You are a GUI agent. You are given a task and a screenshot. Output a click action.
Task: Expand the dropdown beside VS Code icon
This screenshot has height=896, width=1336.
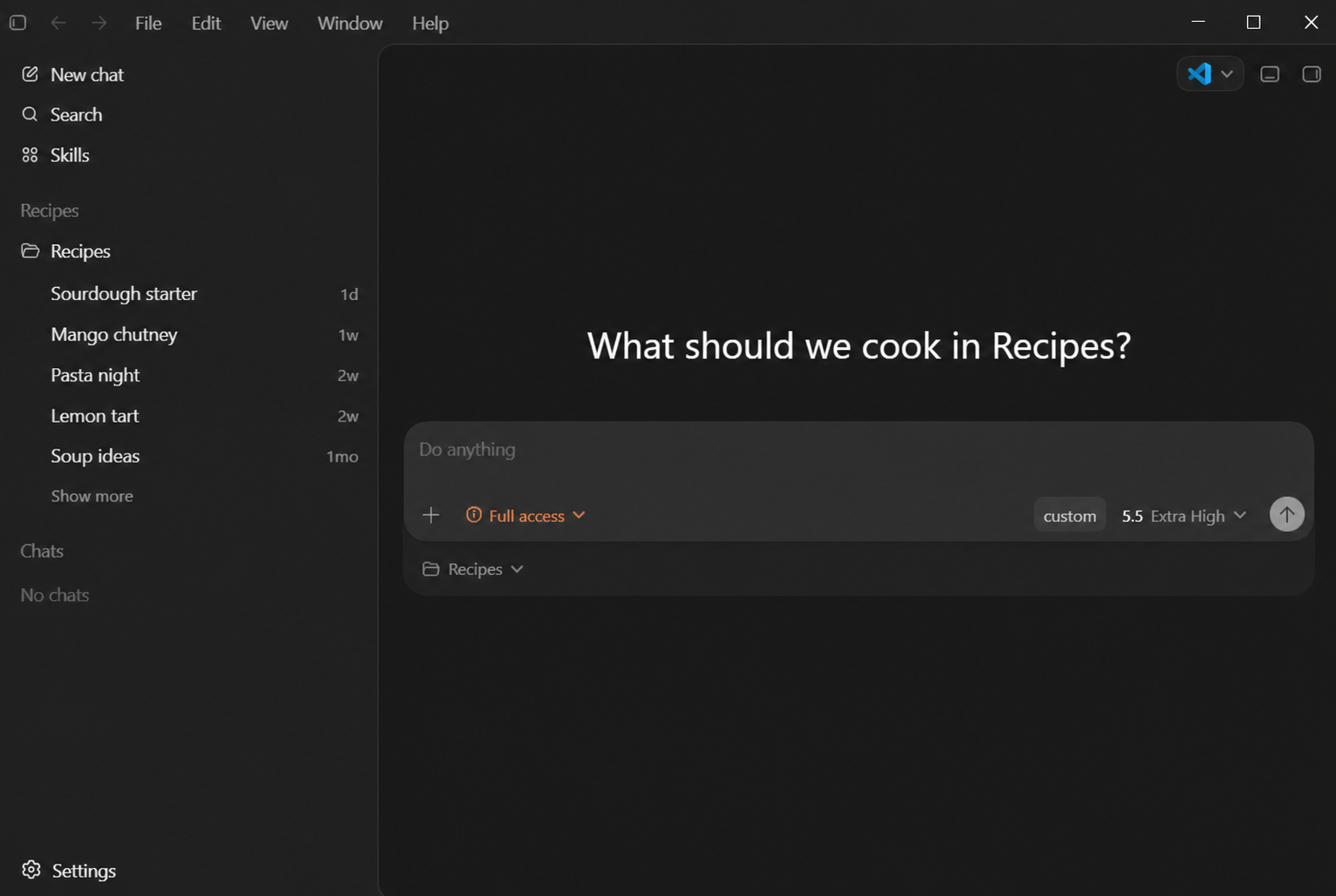tap(1227, 74)
